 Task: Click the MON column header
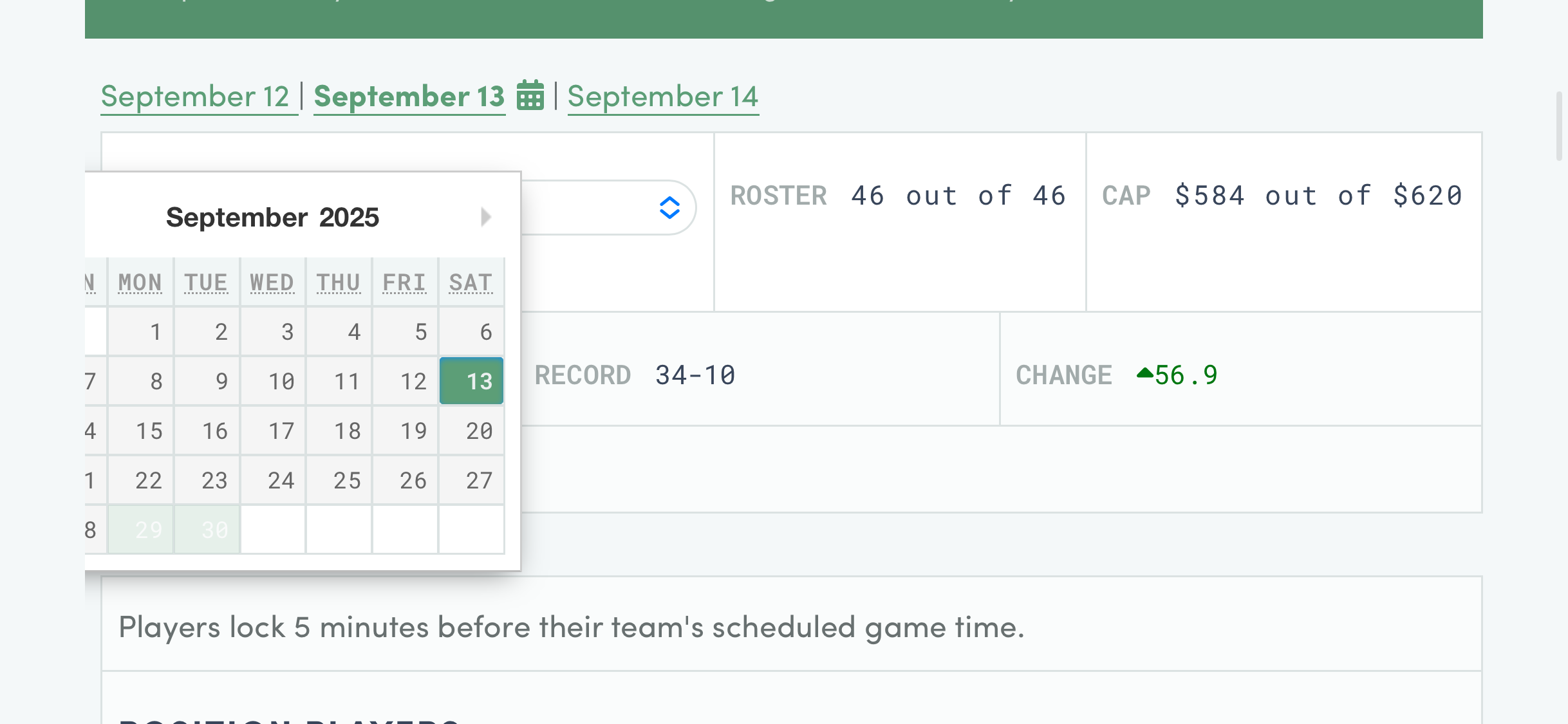coord(140,283)
